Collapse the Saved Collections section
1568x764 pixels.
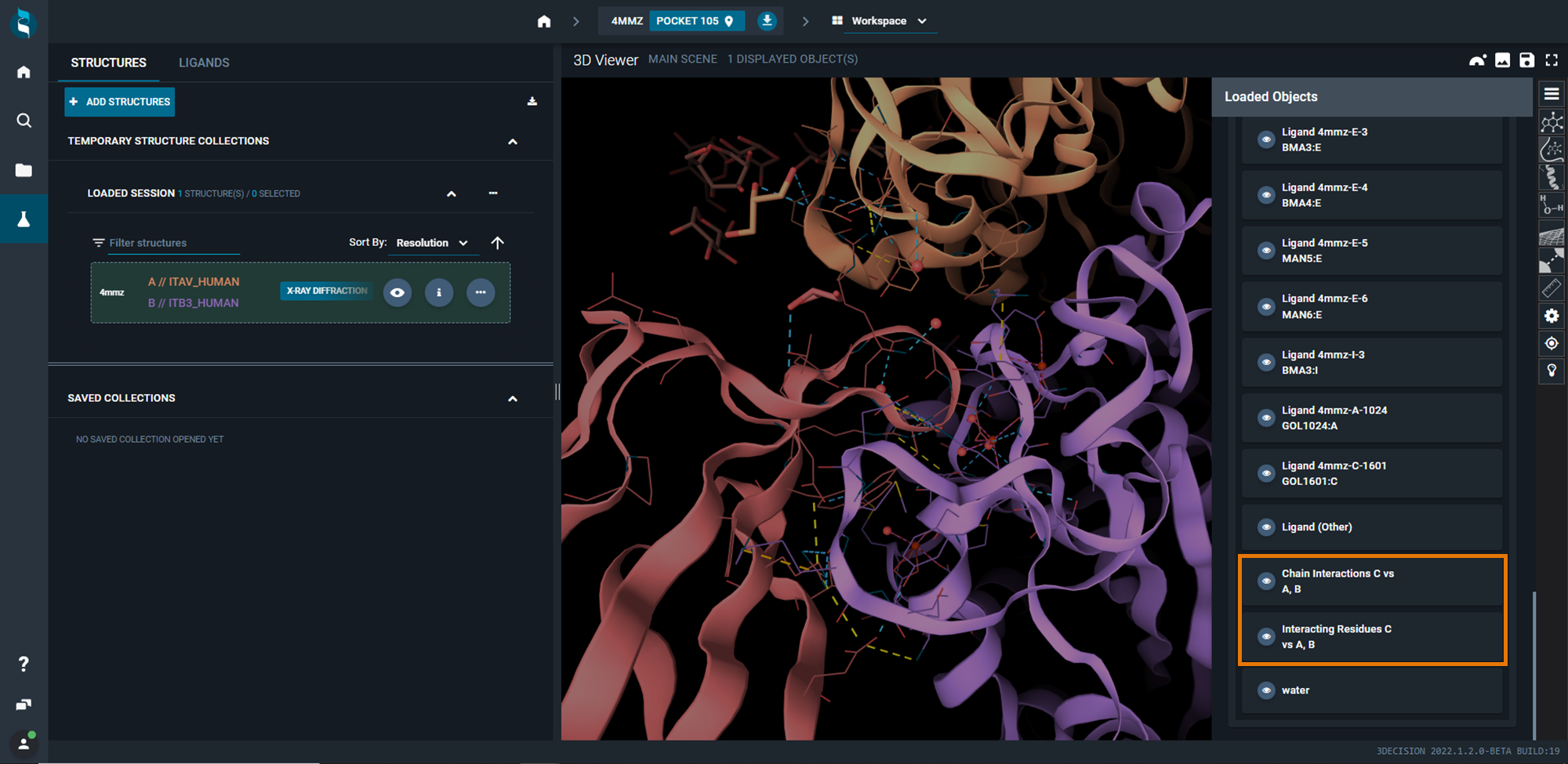tap(513, 399)
